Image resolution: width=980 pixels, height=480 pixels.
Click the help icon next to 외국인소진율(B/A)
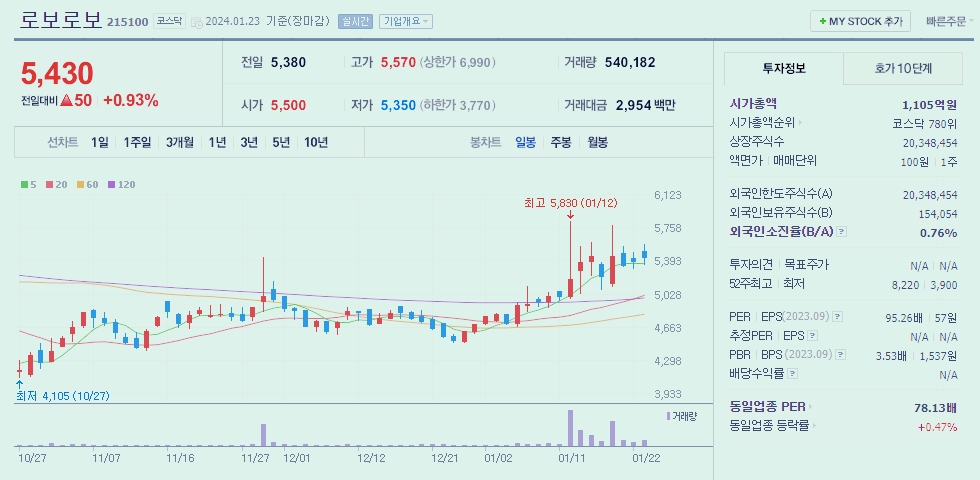[842, 232]
